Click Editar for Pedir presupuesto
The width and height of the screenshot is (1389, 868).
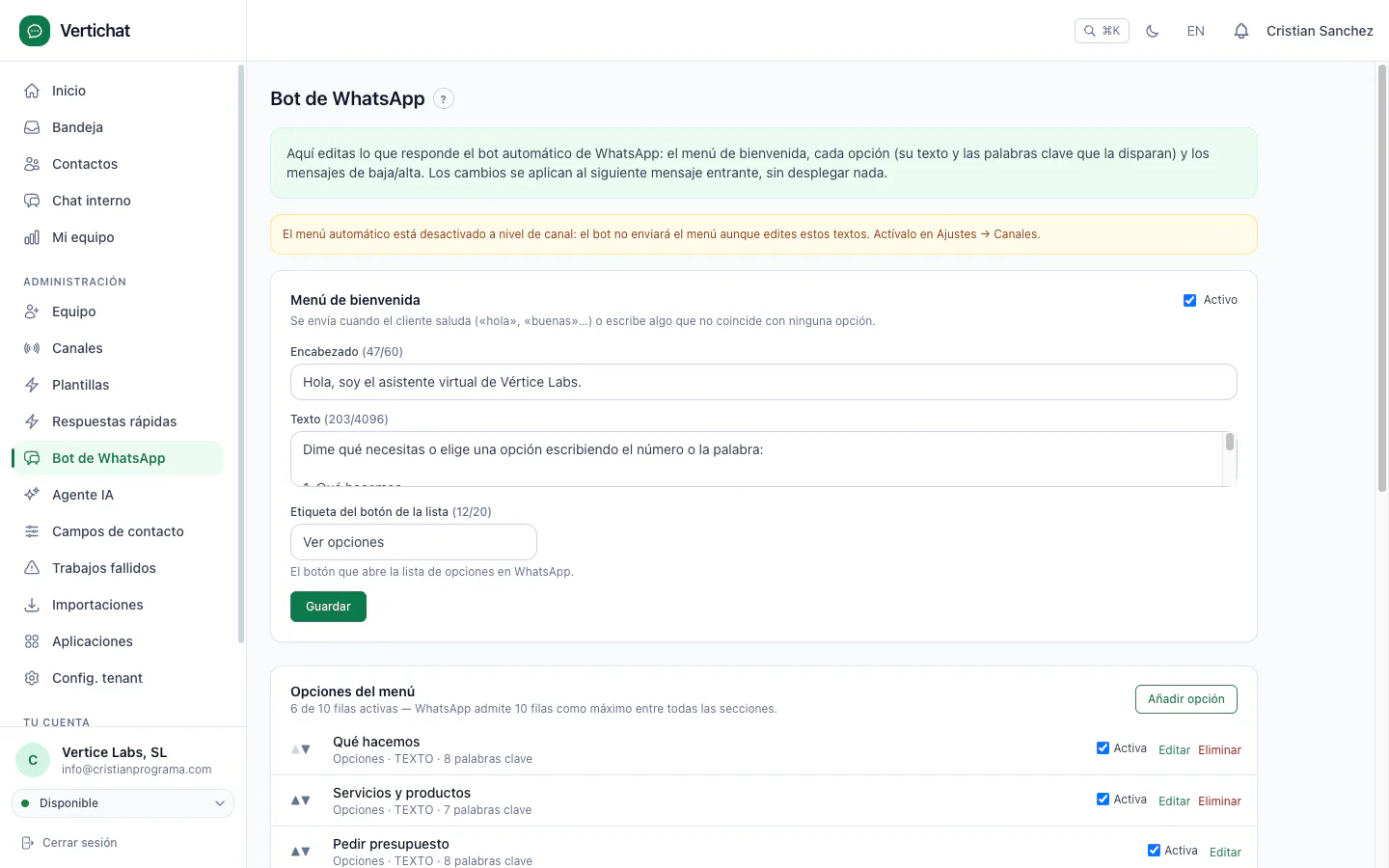point(1225,853)
